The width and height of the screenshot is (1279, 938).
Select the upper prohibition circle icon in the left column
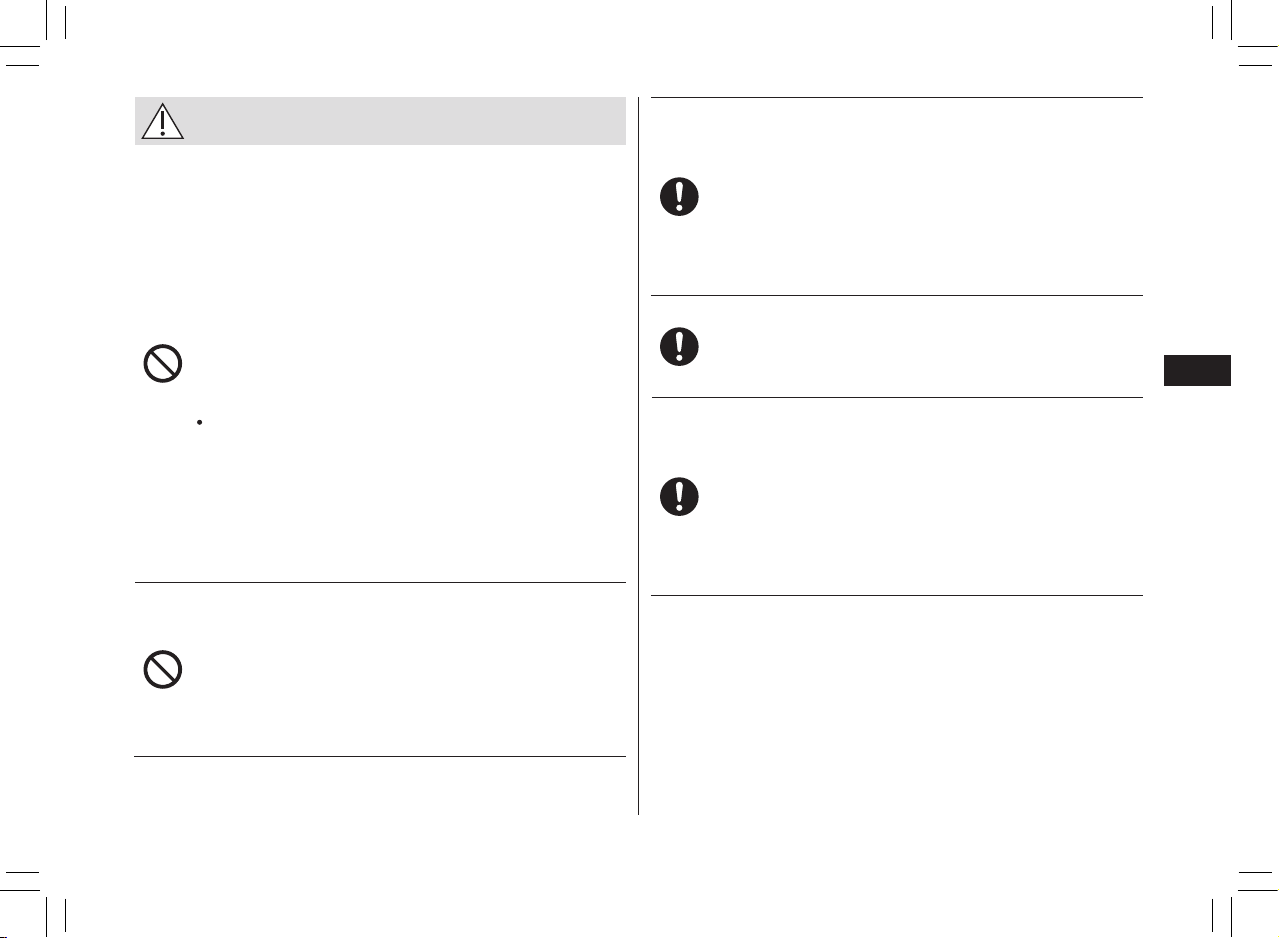click(x=162, y=364)
